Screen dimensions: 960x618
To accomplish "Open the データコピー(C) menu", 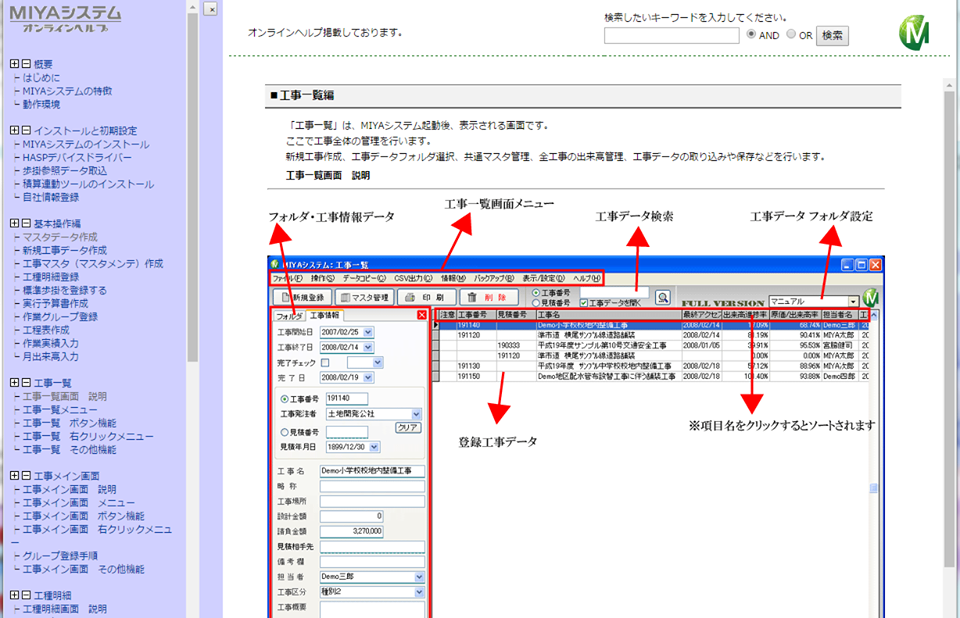I will (364, 279).
